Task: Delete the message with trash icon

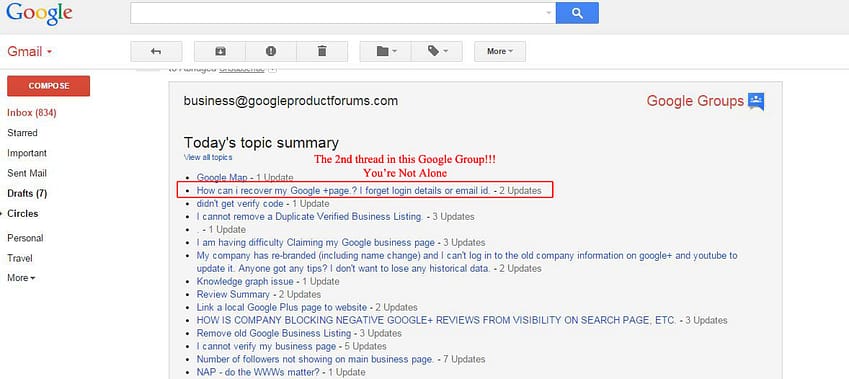Action: click(322, 51)
